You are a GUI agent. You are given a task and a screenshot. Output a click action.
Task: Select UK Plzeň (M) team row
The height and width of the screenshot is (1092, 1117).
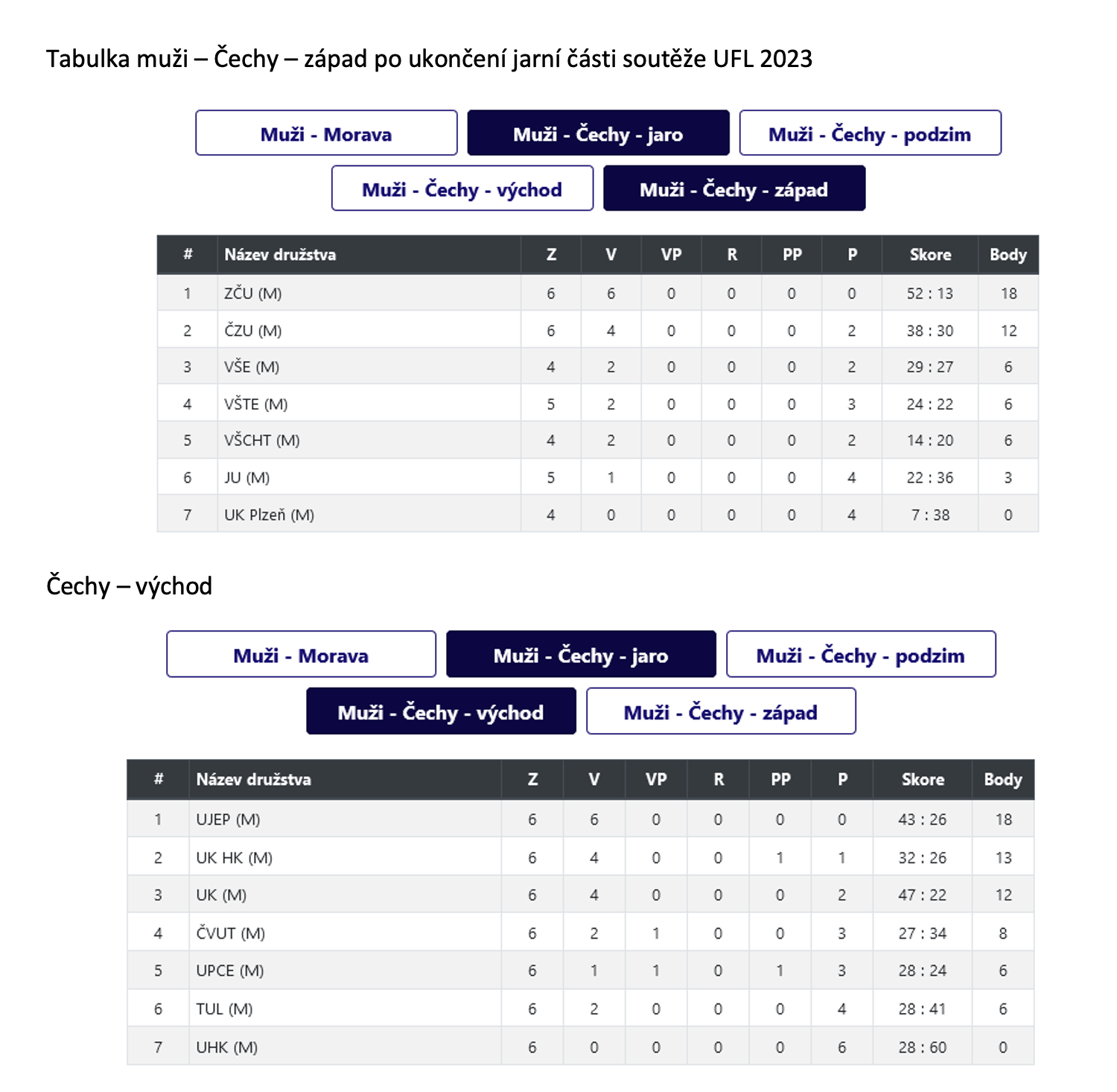598,514
